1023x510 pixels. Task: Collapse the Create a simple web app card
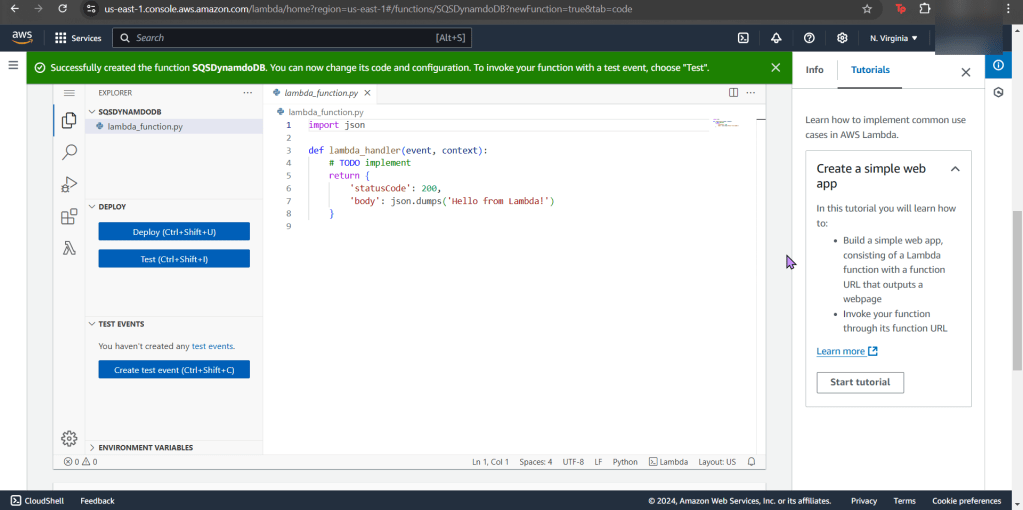[954, 169]
